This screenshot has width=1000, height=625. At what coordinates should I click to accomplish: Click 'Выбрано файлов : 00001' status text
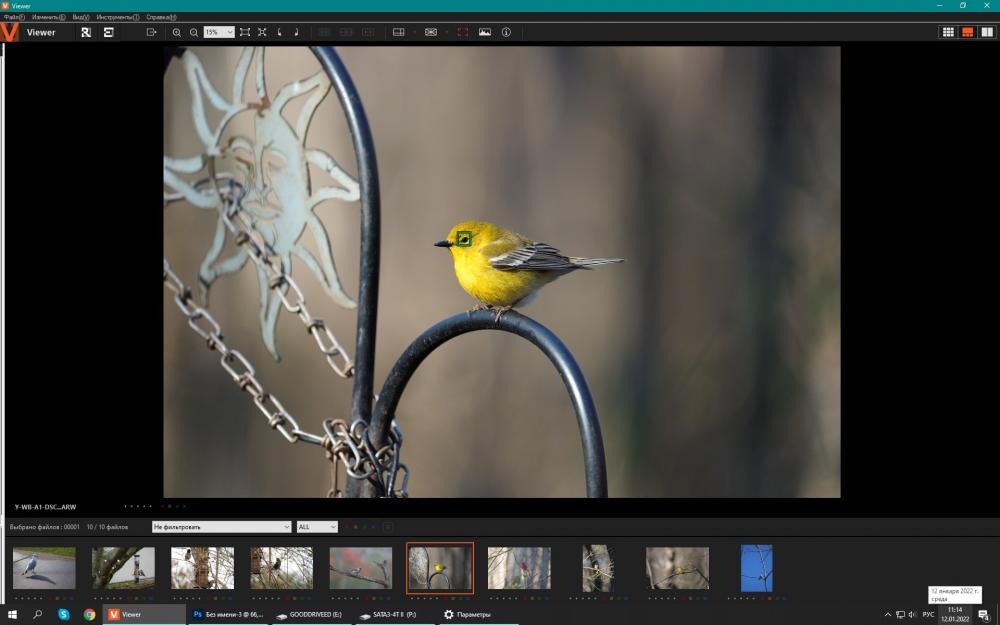point(45,527)
